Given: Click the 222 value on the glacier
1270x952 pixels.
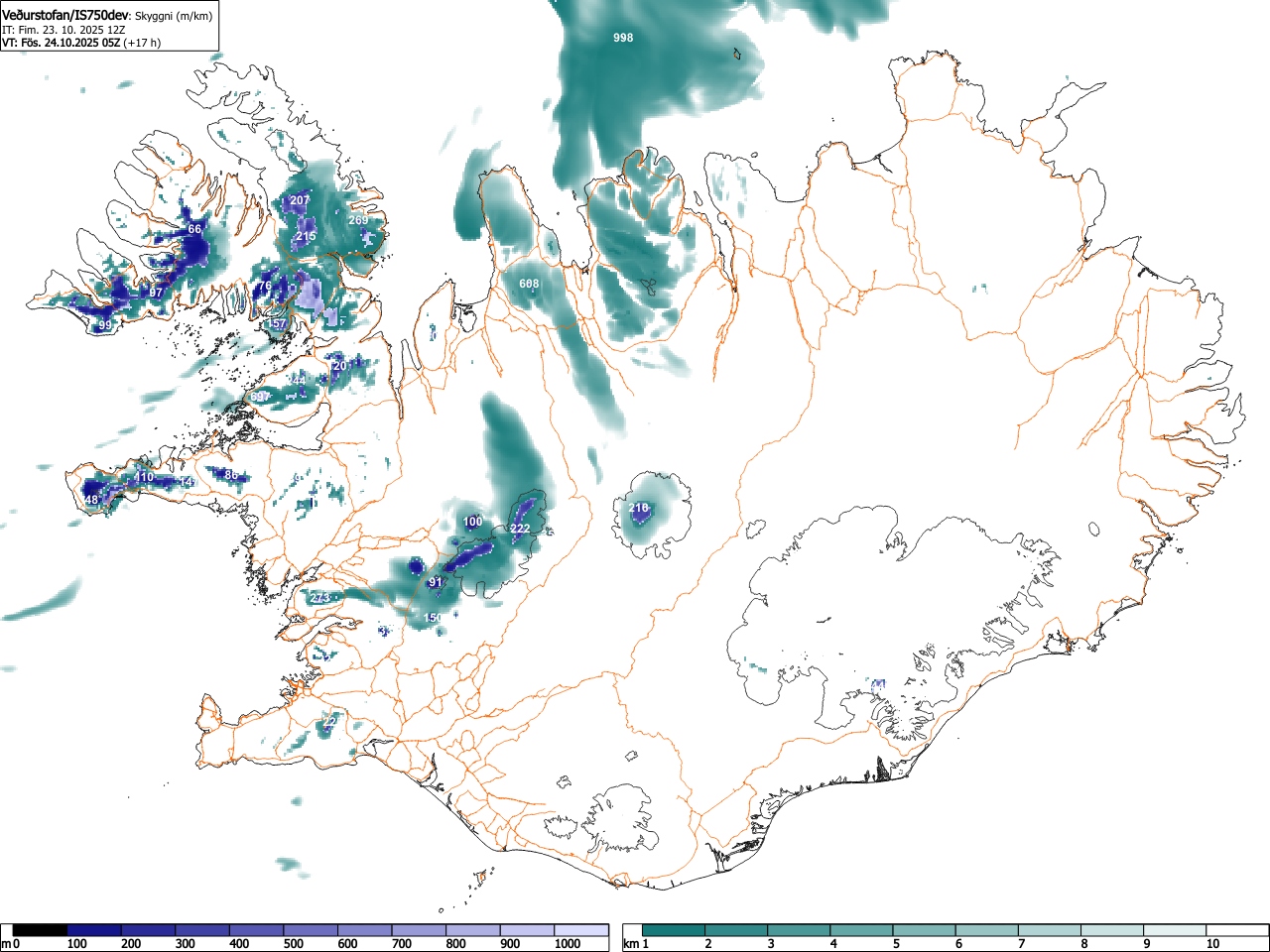Looking at the screenshot, I should (x=520, y=530).
